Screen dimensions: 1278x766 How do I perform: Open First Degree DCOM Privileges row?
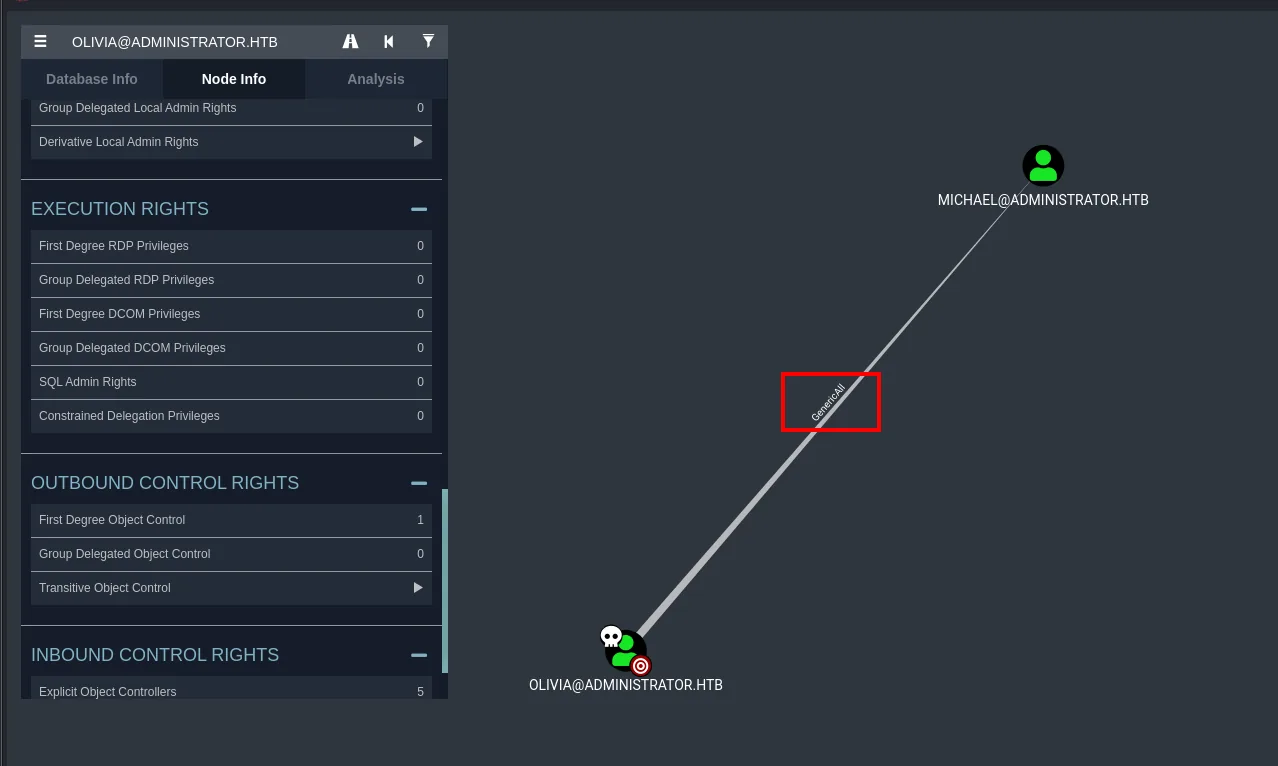coord(231,314)
